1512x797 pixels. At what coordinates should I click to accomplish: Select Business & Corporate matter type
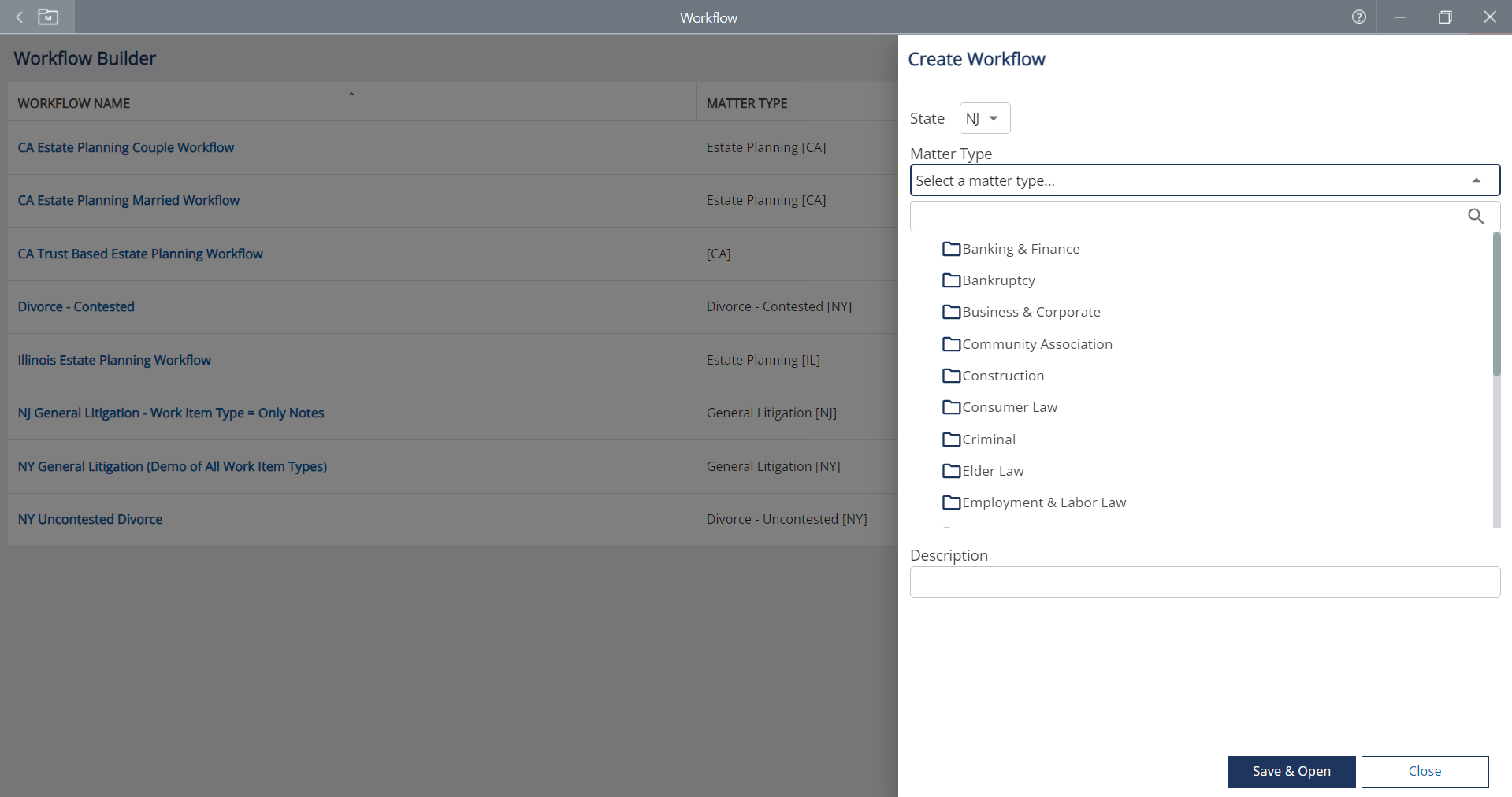1031,312
